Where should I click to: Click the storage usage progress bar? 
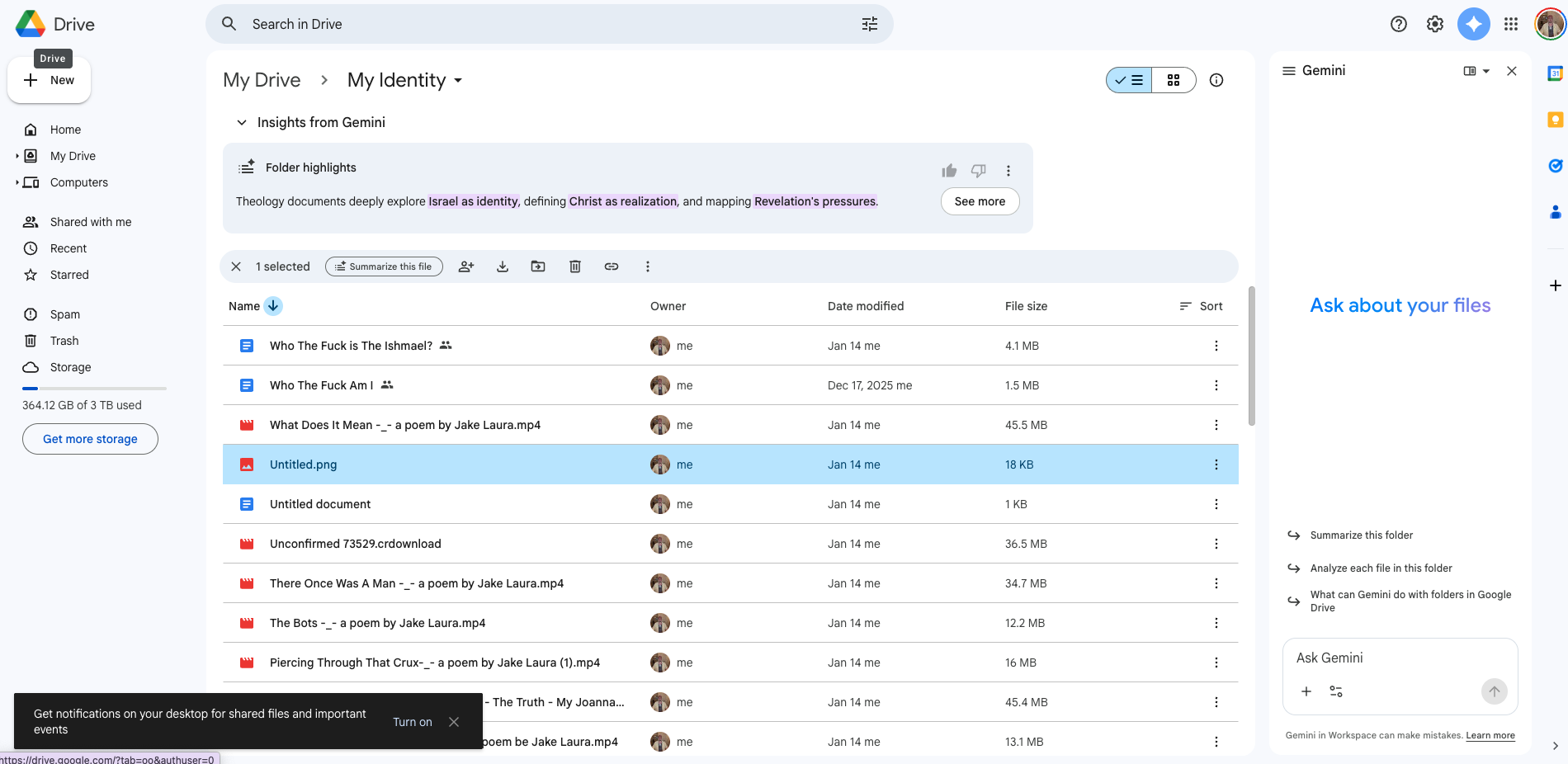click(x=94, y=388)
